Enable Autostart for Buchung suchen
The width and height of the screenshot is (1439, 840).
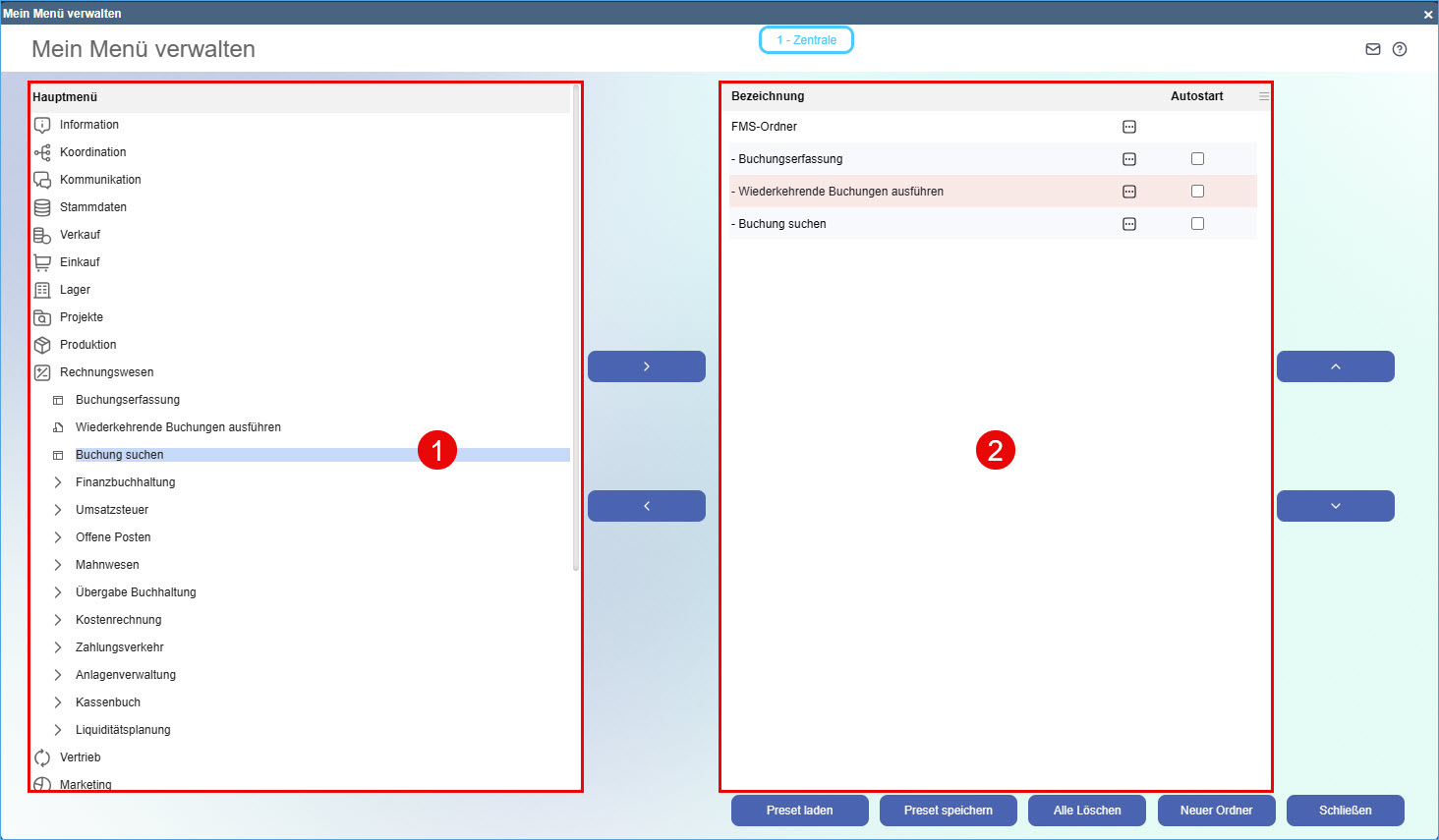[x=1197, y=224]
